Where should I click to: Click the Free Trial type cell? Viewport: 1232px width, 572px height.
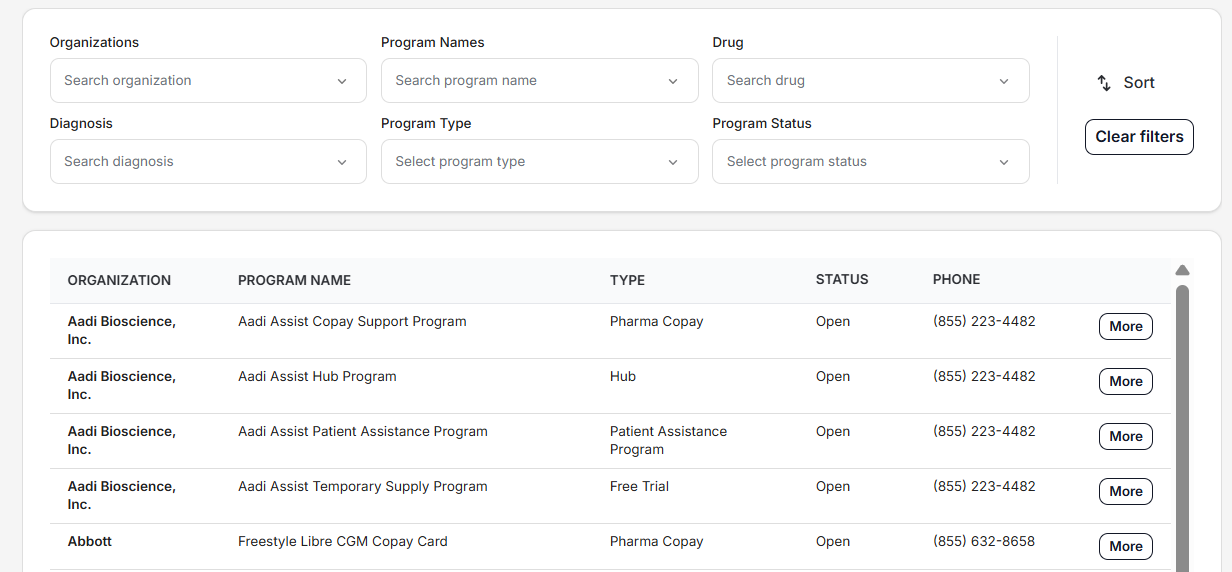[639, 486]
